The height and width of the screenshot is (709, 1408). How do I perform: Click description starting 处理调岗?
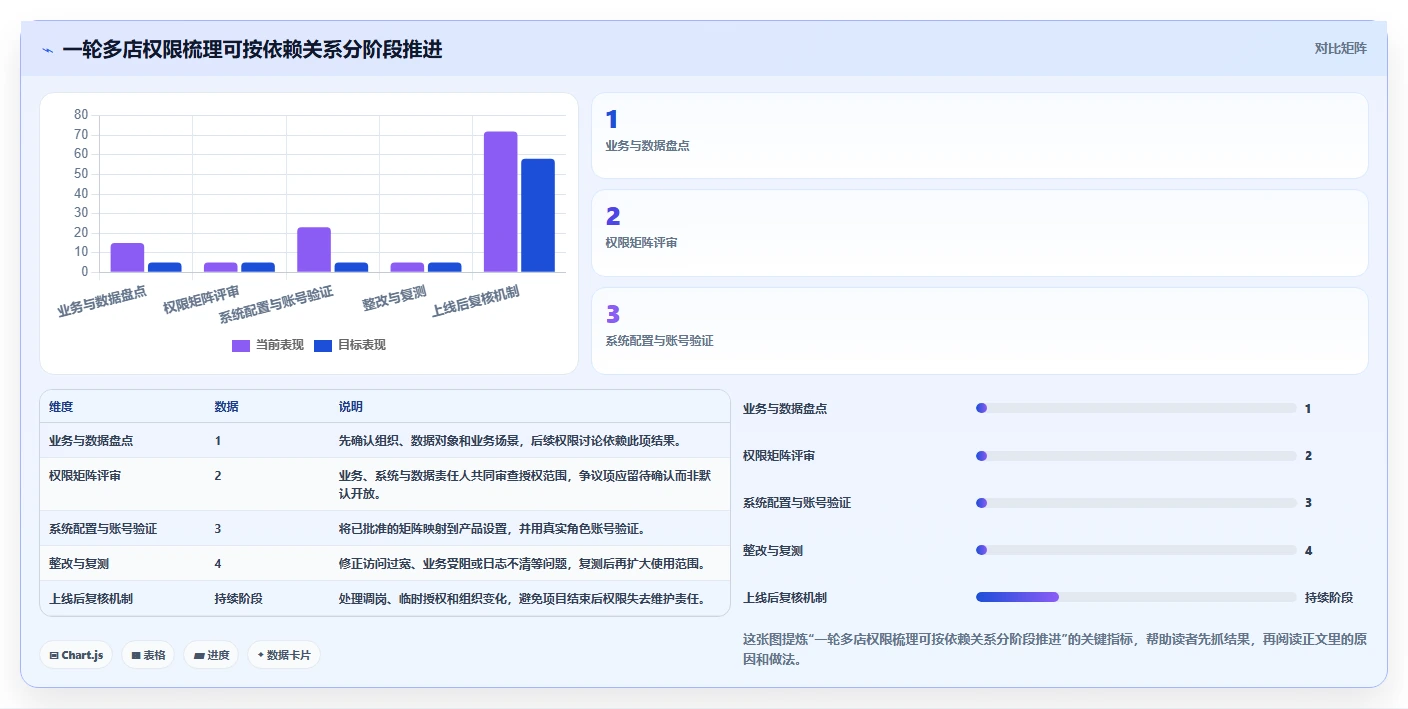coord(524,599)
